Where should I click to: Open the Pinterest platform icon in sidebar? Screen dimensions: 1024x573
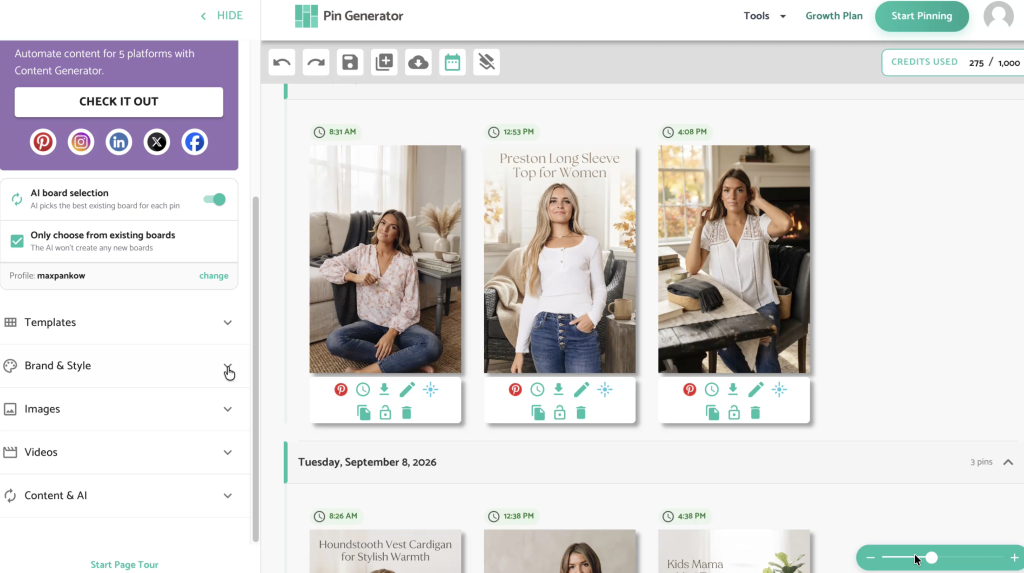tap(43, 142)
